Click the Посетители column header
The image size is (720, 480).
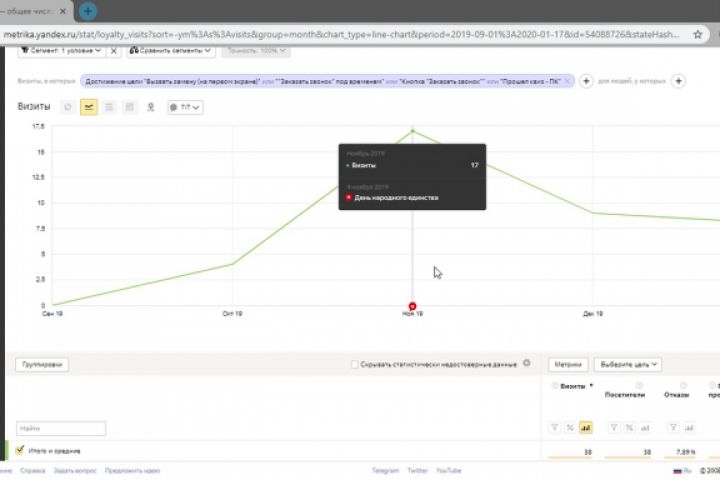[625, 395]
